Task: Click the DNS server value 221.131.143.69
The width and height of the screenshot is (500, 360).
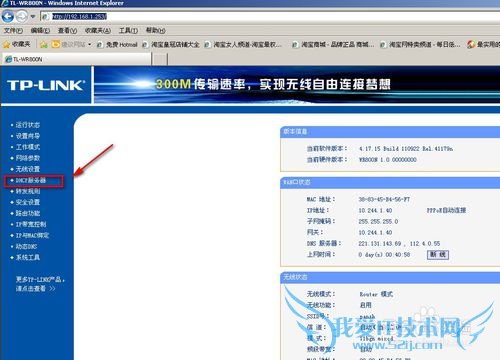Action: pos(380,244)
